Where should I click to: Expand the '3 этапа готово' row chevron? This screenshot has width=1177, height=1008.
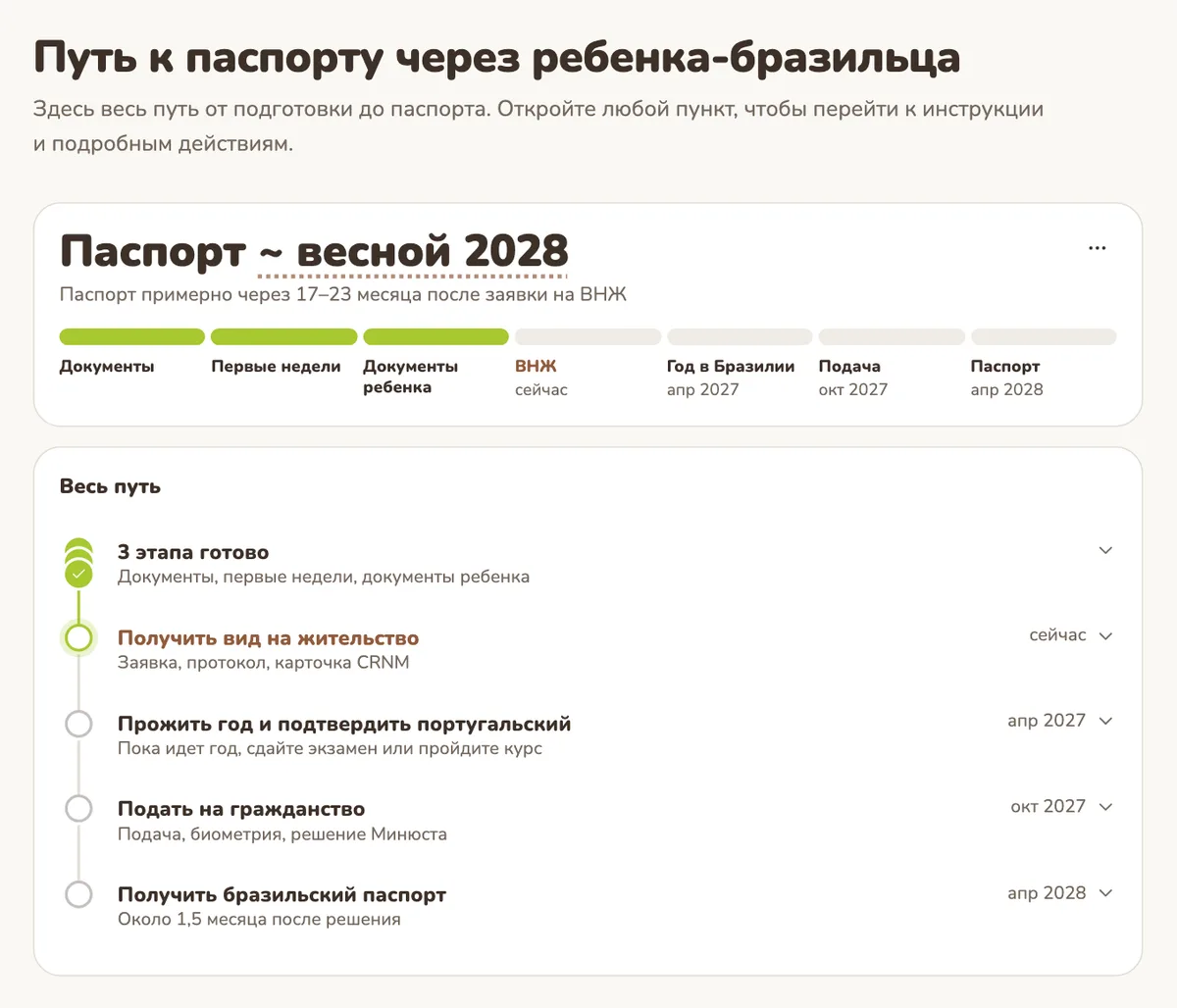pyautogui.click(x=1105, y=550)
